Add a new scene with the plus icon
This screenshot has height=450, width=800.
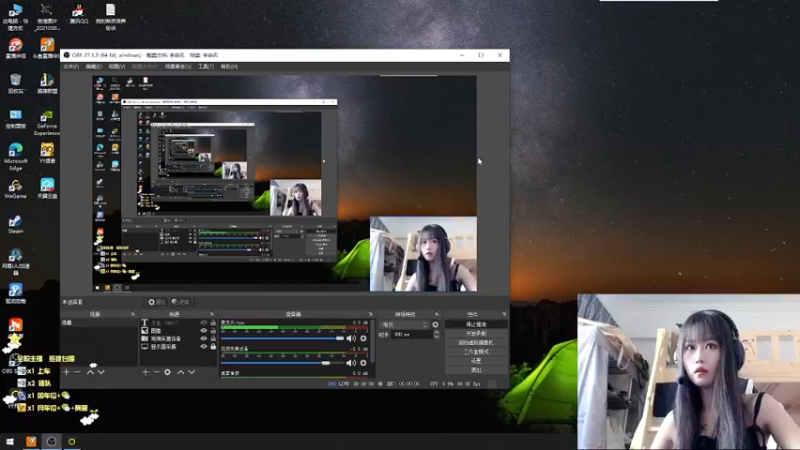tap(66, 372)
